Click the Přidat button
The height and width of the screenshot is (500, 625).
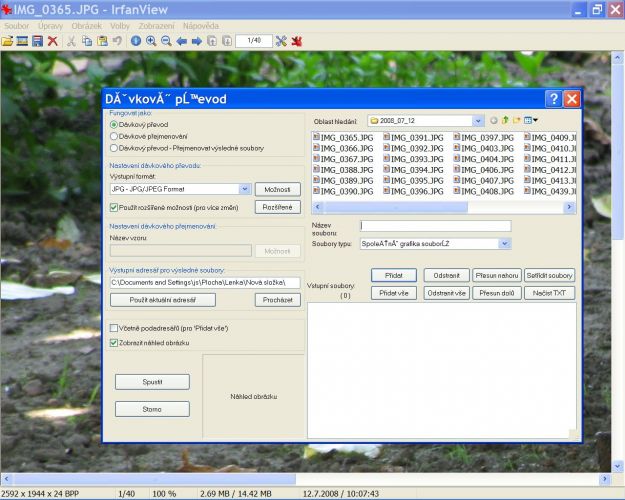point(394,276)
